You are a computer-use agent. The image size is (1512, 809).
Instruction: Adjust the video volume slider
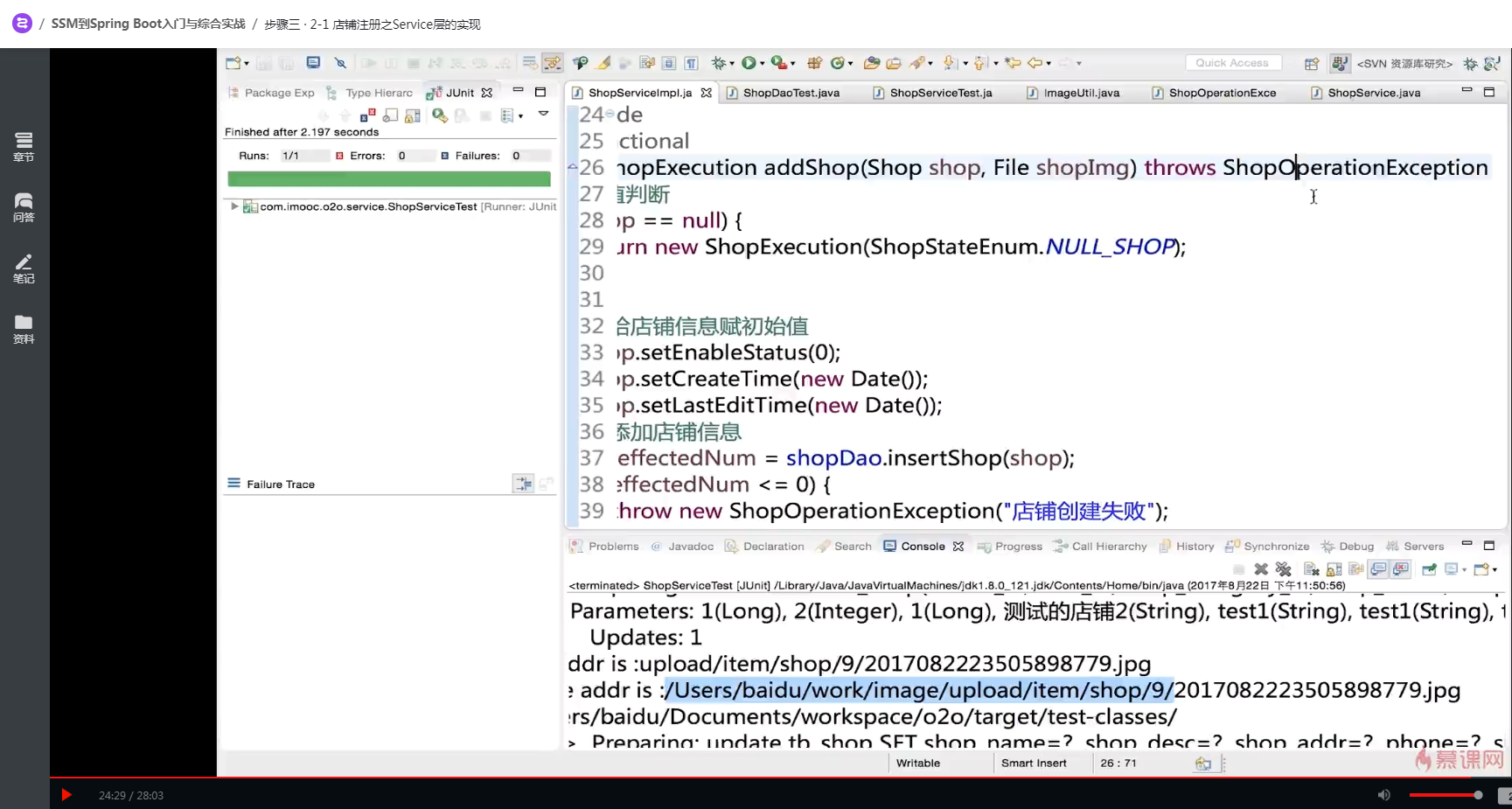pos(1446,795)
